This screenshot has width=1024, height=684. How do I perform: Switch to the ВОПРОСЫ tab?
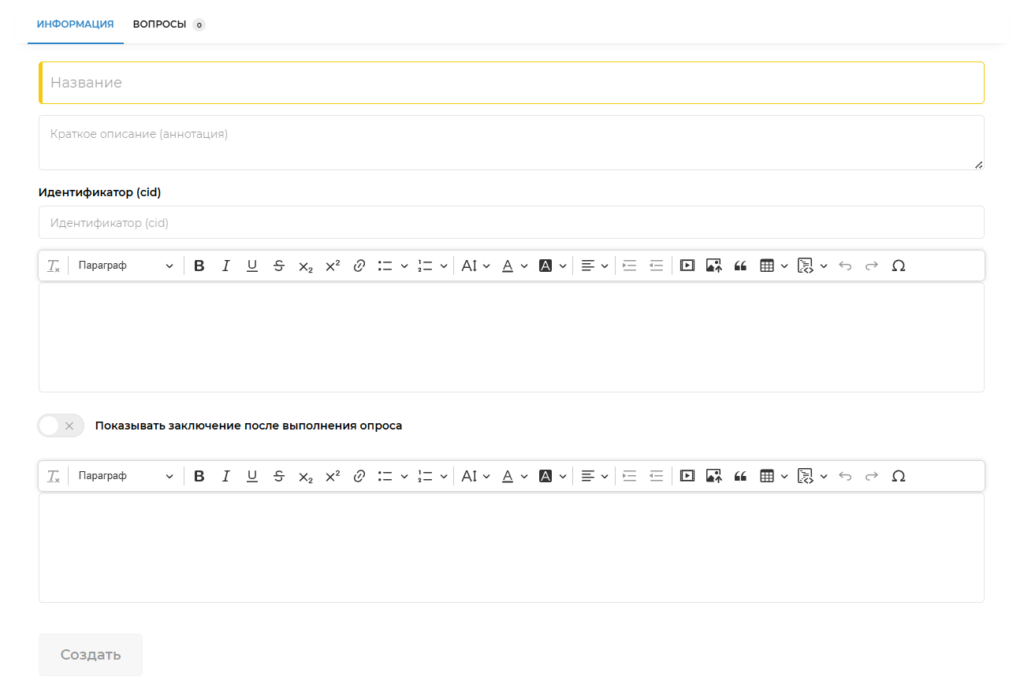click(x=160, y=24)
